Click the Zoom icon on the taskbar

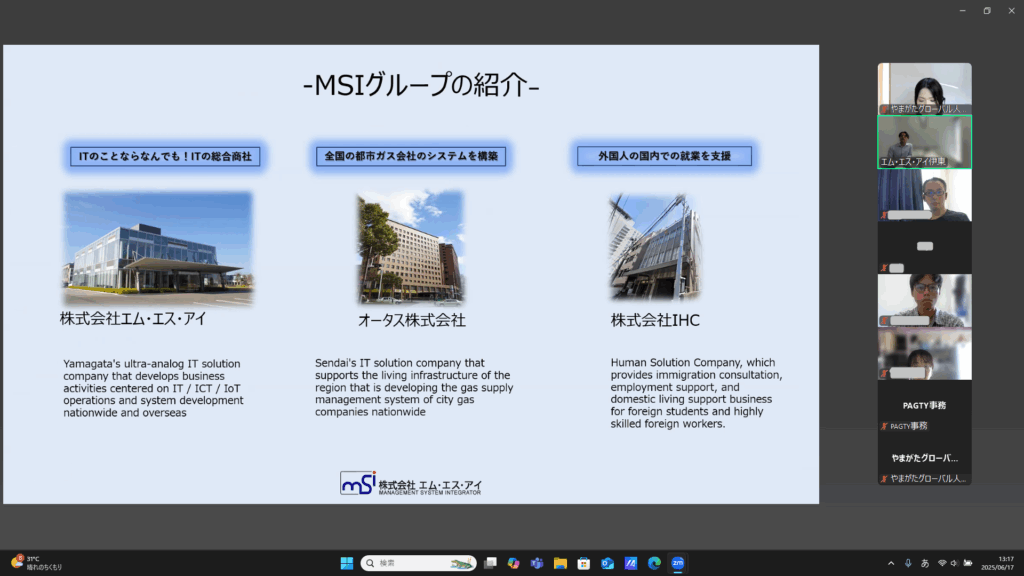[x=678, y=563]
